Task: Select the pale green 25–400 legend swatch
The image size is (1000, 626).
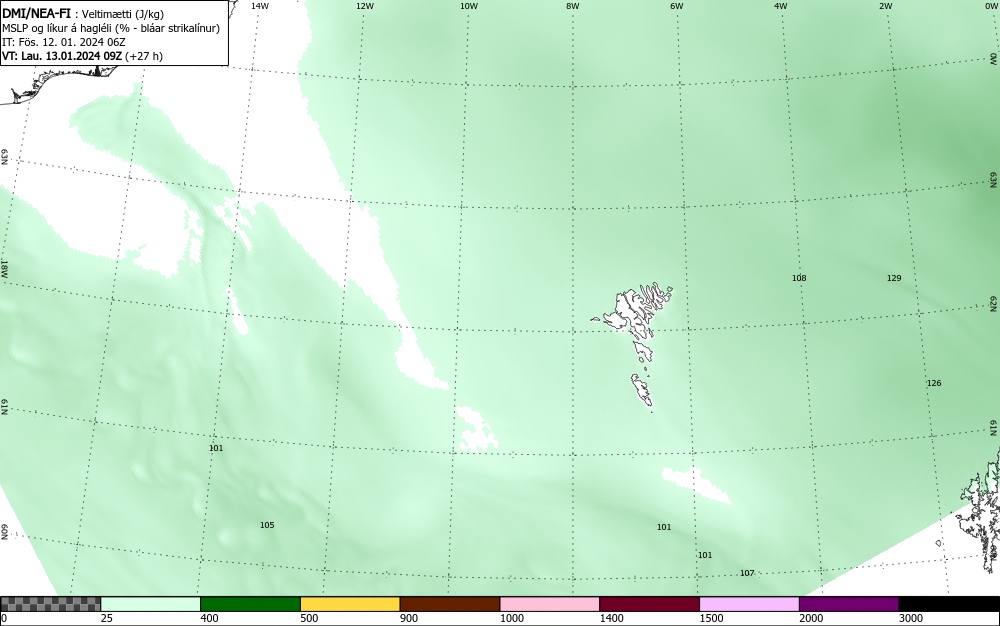Action: tap(151, 604)
